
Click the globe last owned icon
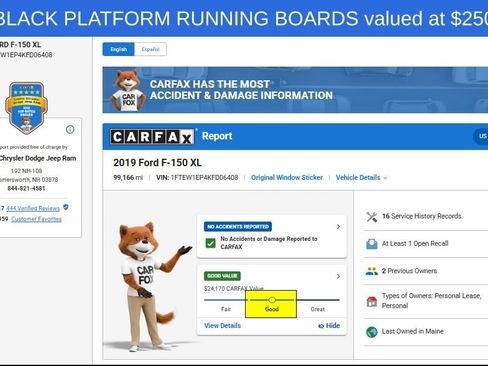pos(372,332)
